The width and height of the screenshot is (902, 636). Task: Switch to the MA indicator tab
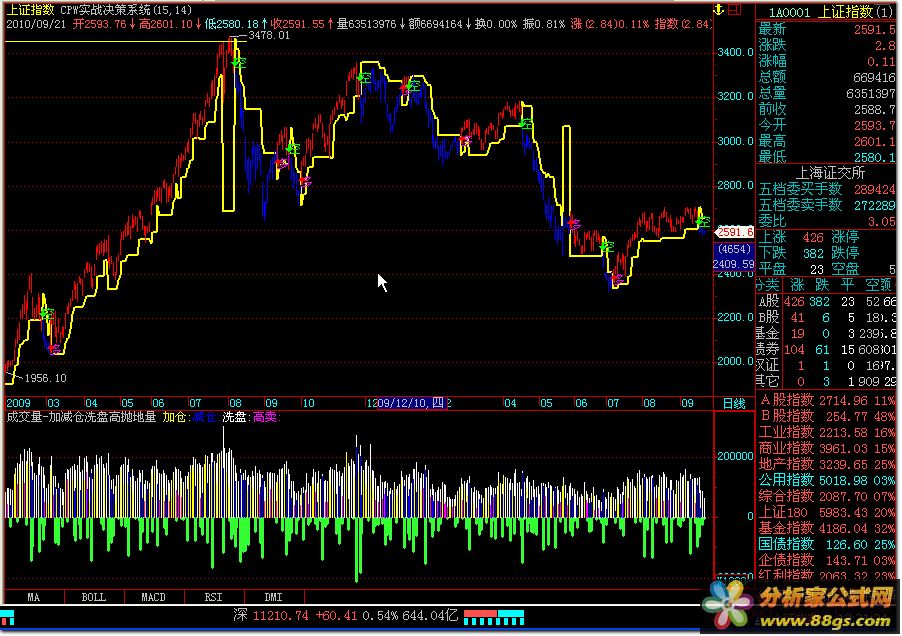[x=34, y=597]
